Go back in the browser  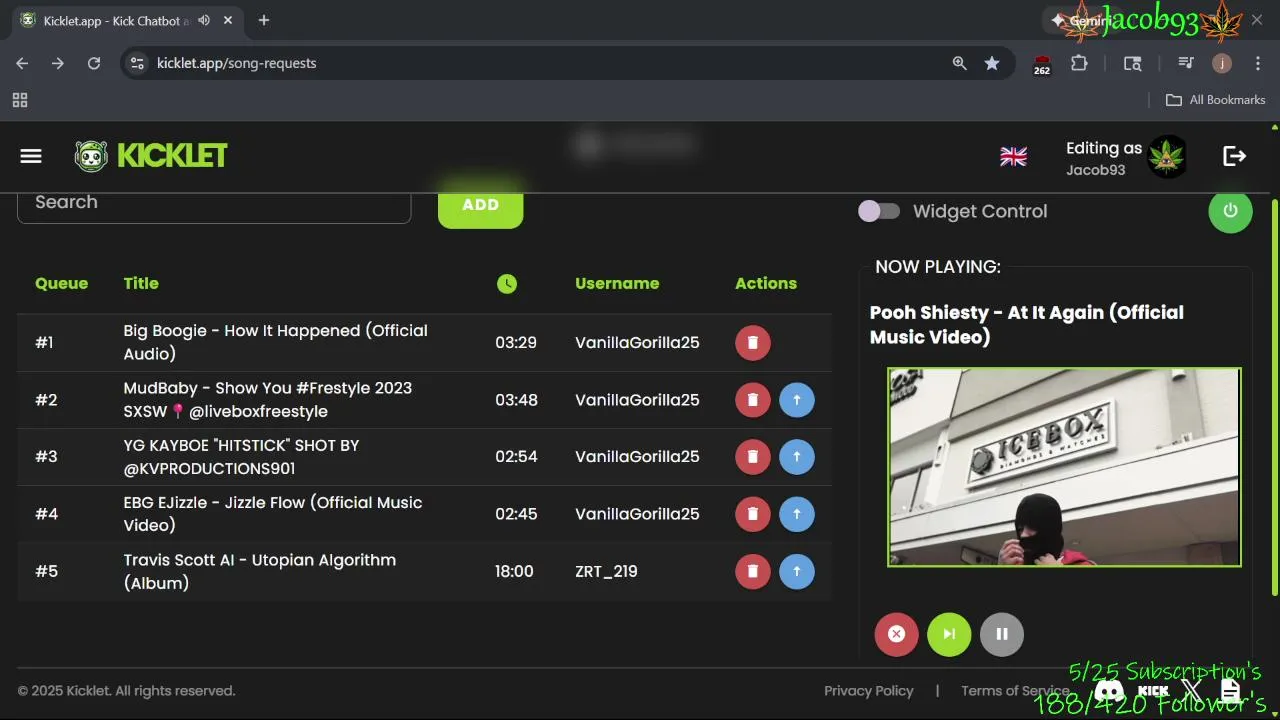click(x=22, y=63)
